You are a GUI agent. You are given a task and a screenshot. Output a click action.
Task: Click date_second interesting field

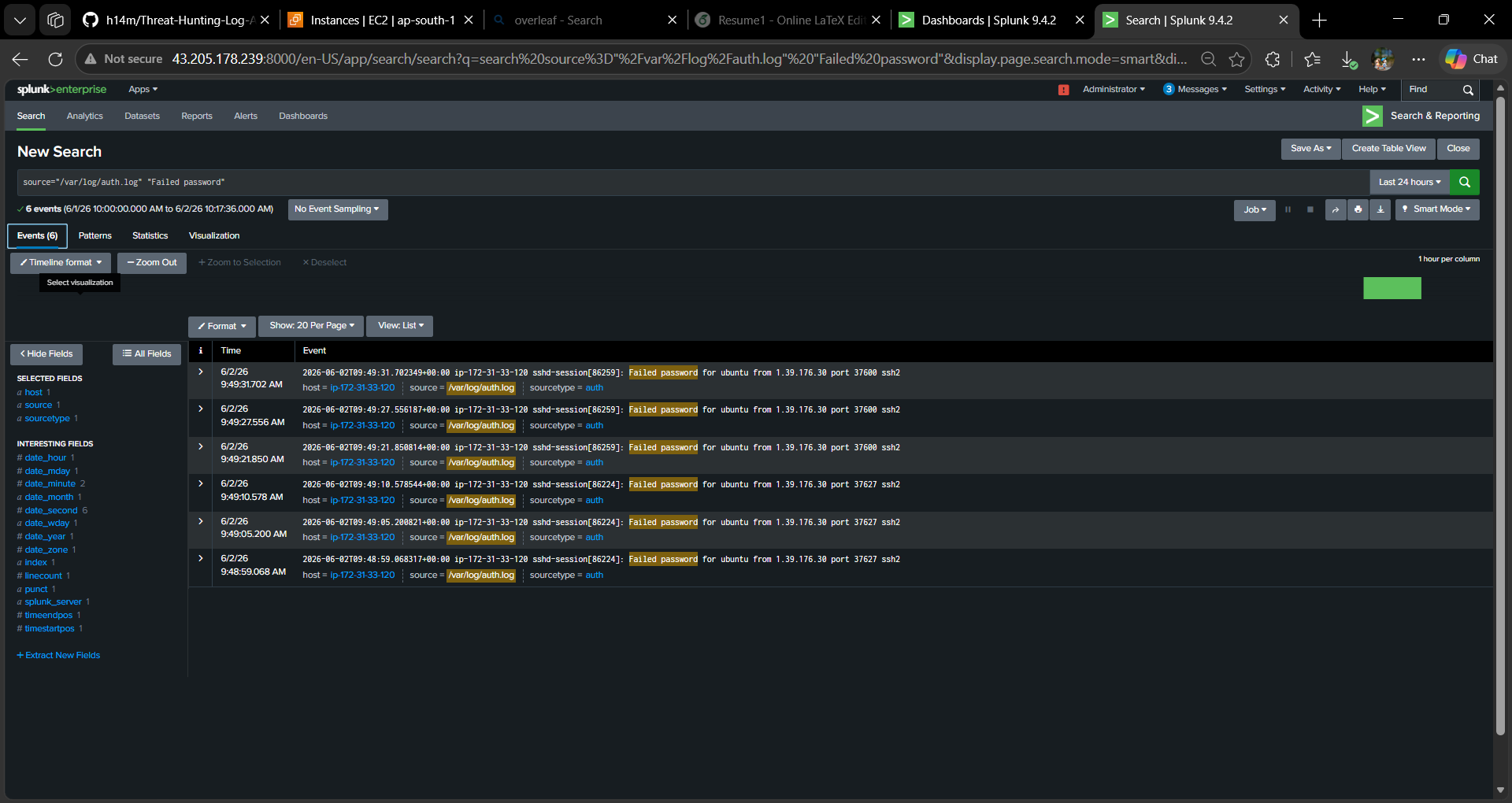[50, 511]
